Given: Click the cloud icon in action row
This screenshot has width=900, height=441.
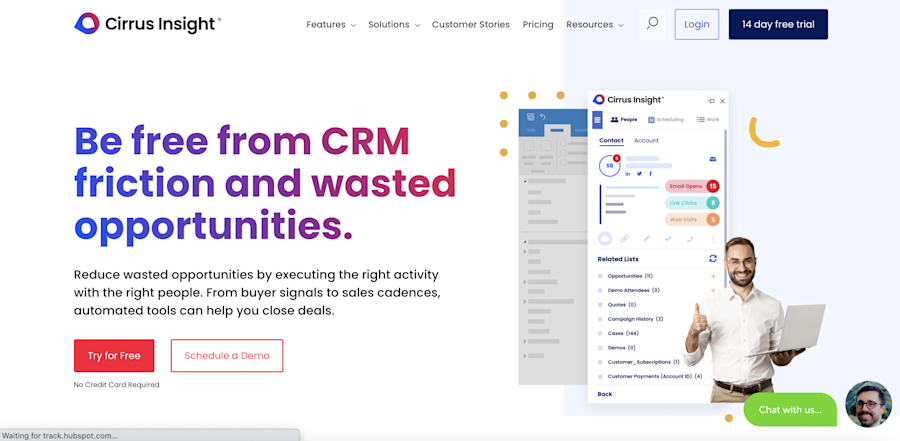Looking at the screenshot, I should pos(605,239).
